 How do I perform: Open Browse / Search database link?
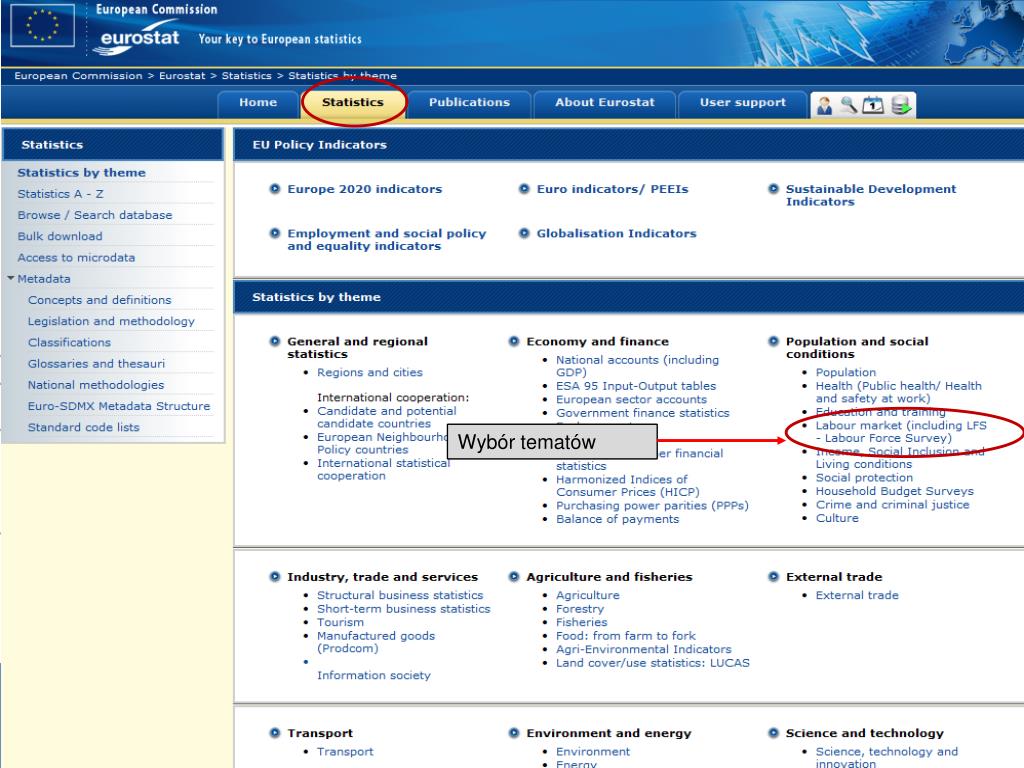point(95,215)
